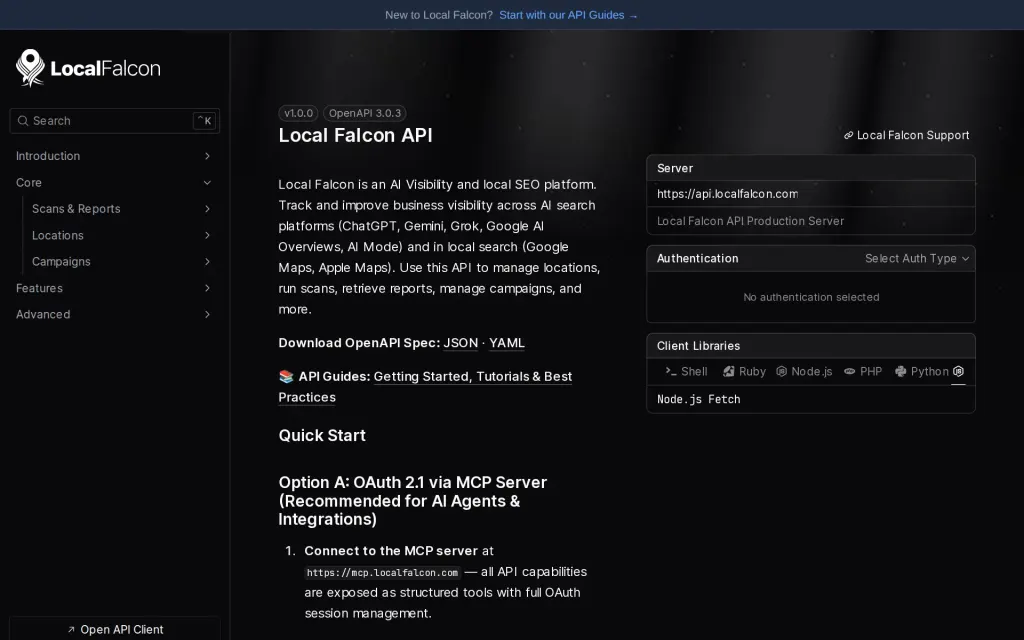Click the Node.js Fetch label

[x=698, y=399]
